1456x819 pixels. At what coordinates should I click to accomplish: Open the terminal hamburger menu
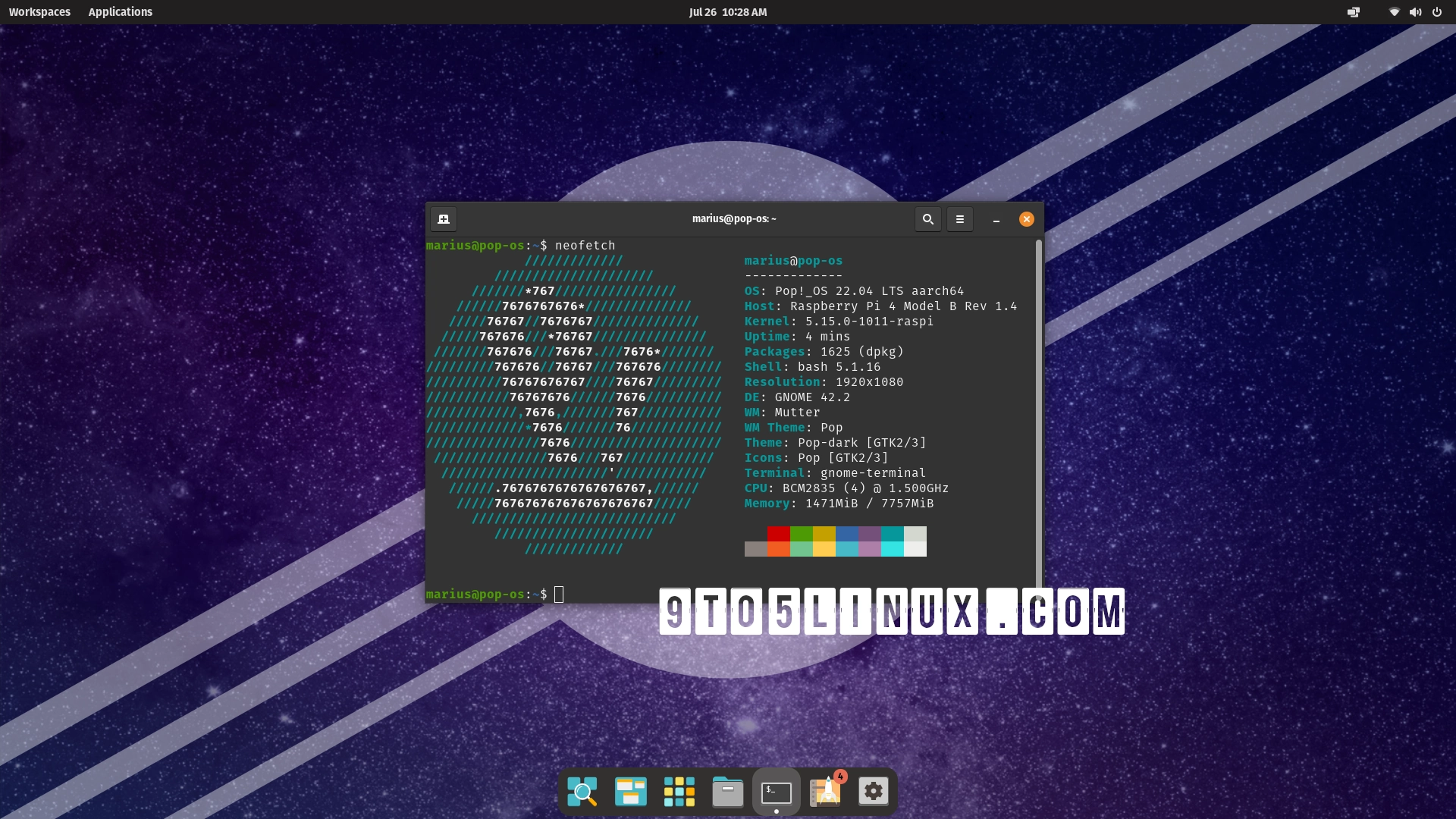coord(960,219)
